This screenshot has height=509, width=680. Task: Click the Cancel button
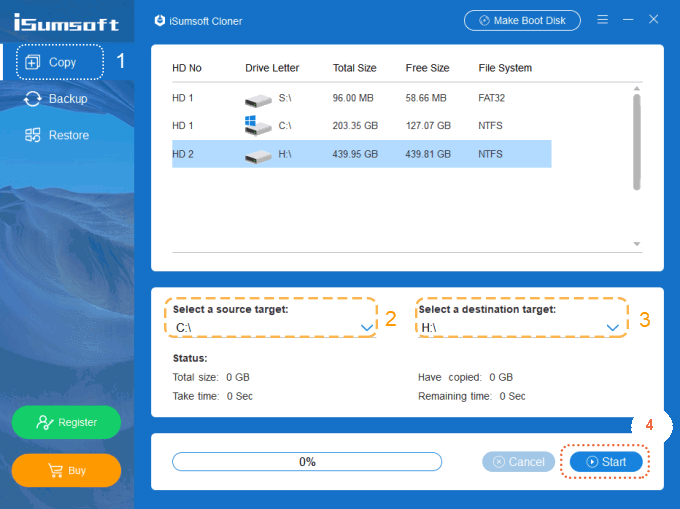(519, 462)
